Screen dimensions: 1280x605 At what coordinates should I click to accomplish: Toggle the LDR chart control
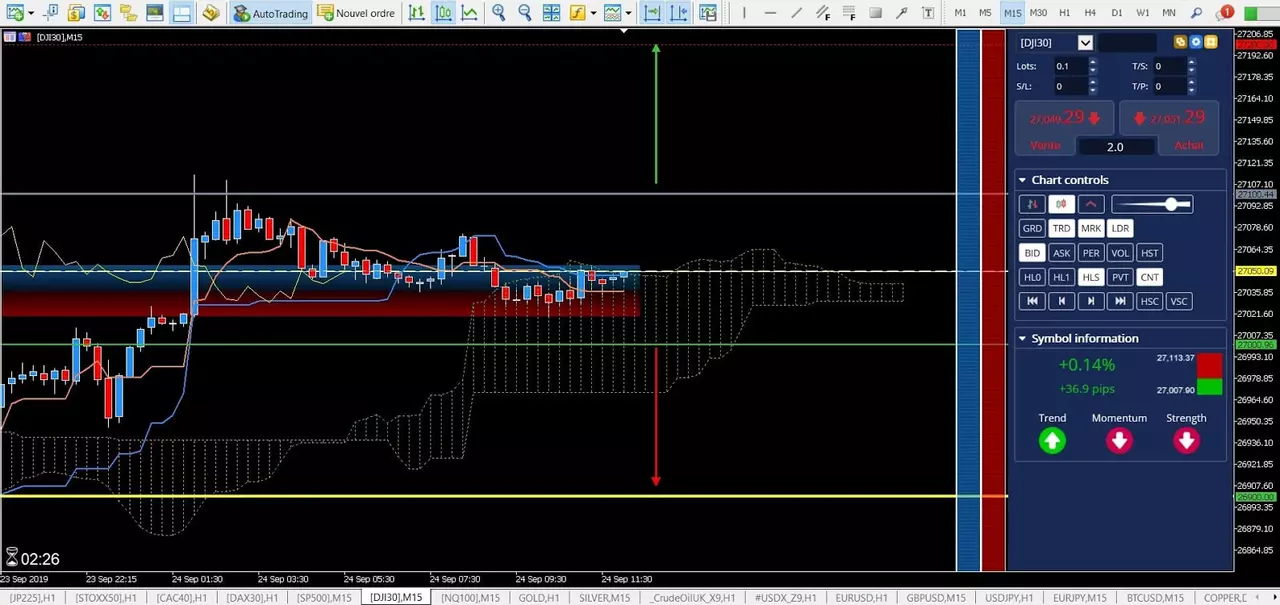[x=1120, y=228]
